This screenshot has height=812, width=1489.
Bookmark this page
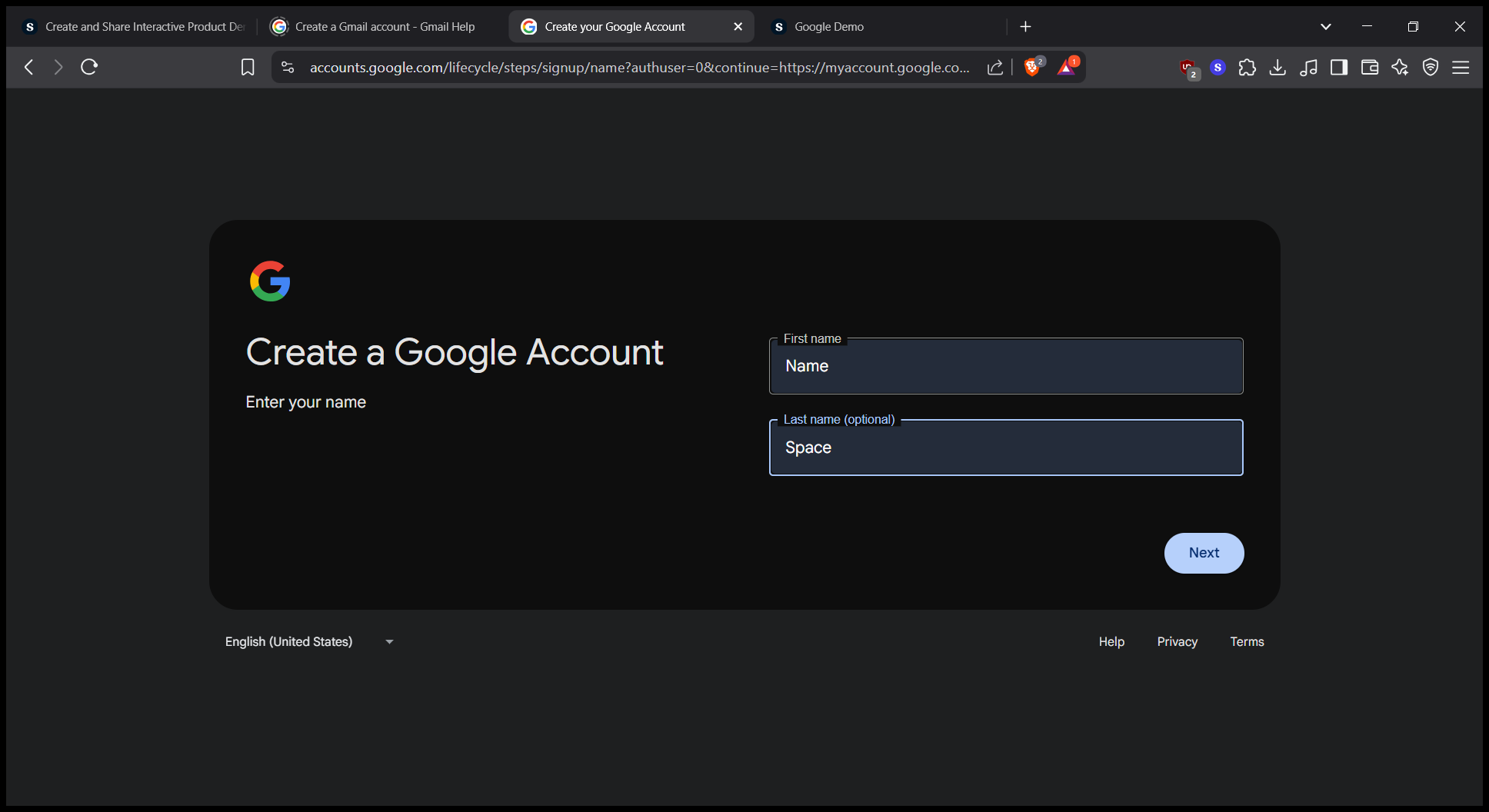pyautogui.click(x=248, y=68)
